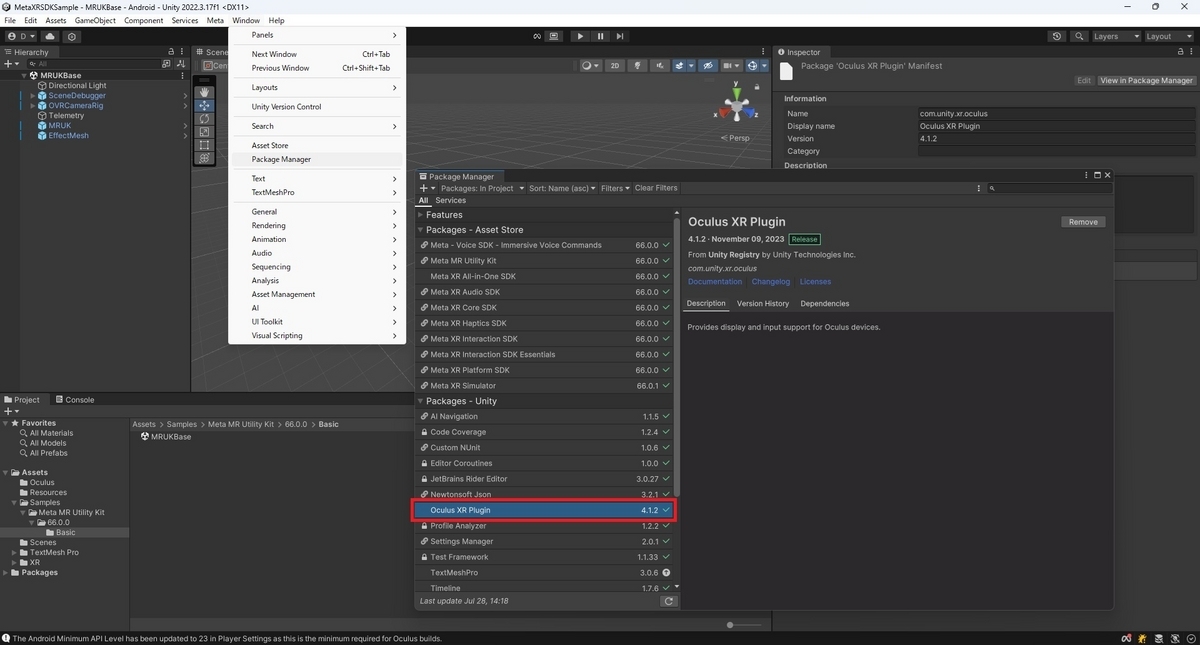Screen dimensions: 1200x645
Task: Select Directional Light in Hierarchy
Action: click(77, 86)
